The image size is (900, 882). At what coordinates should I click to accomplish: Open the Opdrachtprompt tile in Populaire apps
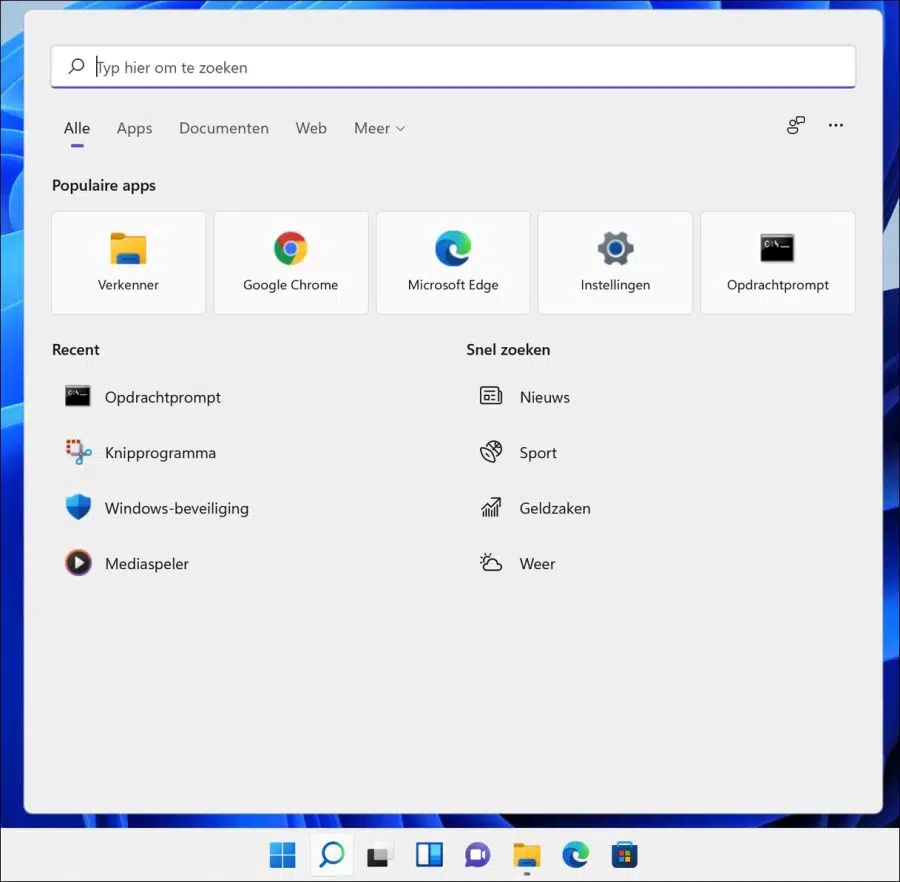pyautogui.click(x=778, y=263)
